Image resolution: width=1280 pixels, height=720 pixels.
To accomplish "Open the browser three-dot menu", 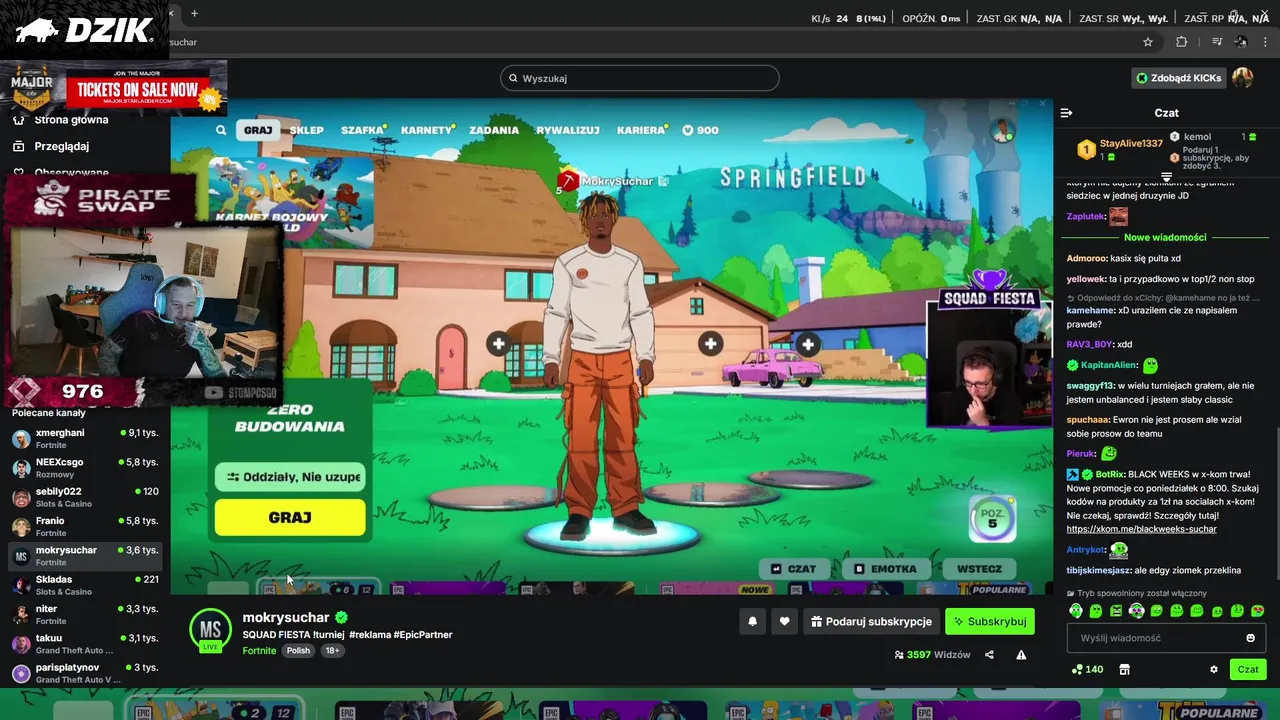I will [x=1266, y=42].
